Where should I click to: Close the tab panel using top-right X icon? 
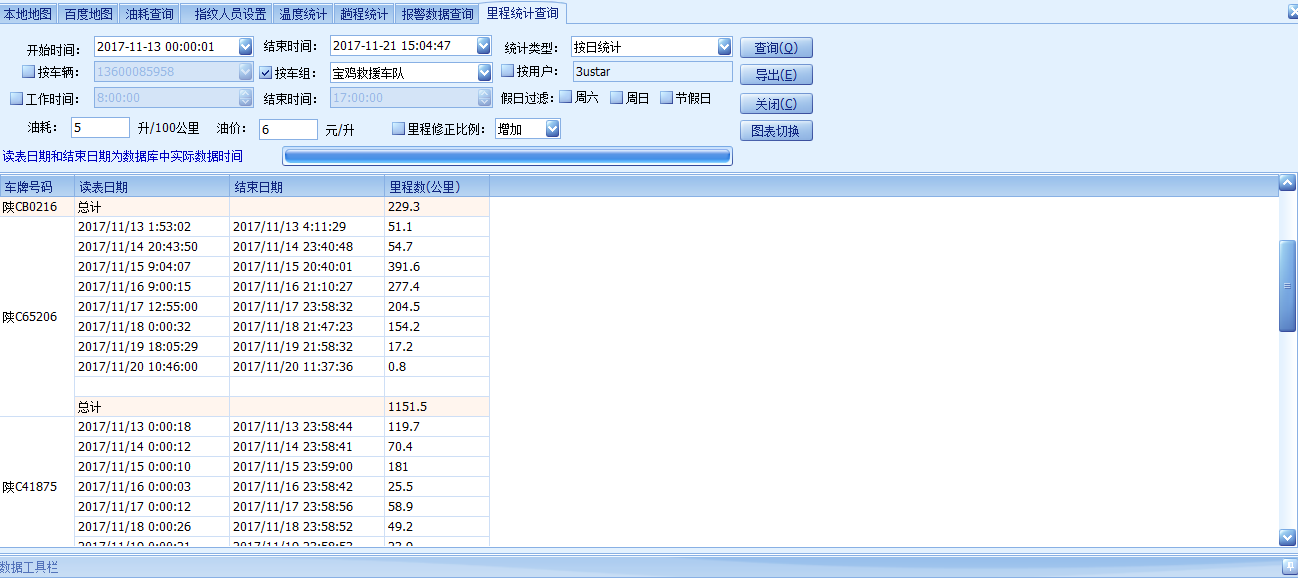tap(1291, 12)
